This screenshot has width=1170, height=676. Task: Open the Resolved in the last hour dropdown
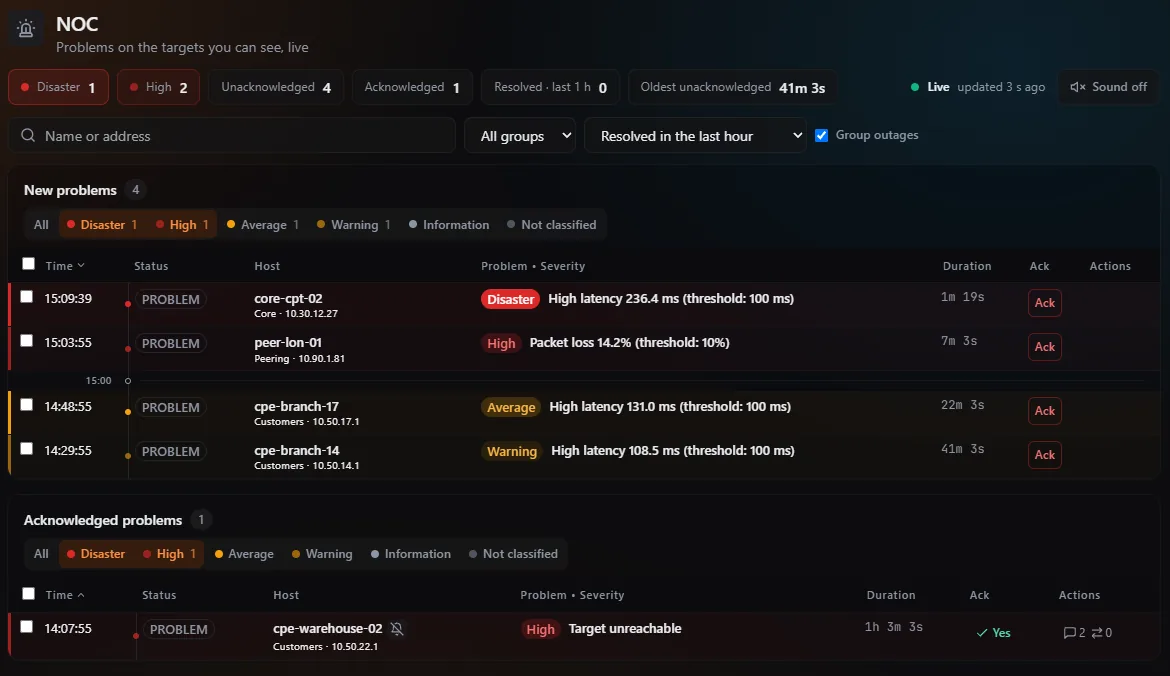point(695,136)
